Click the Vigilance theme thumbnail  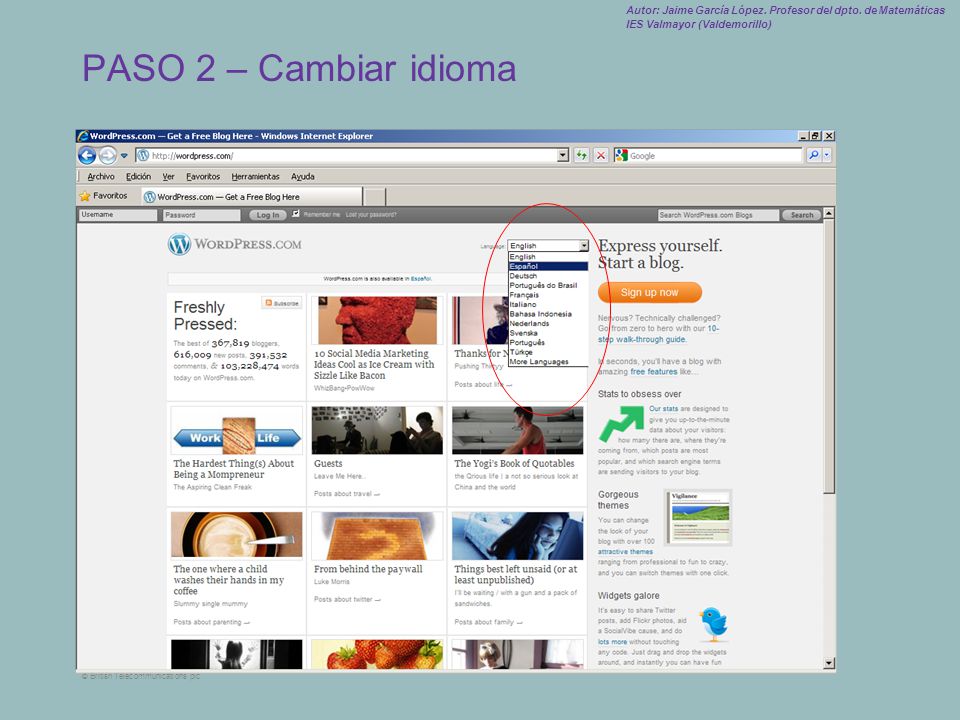[699, 517]
